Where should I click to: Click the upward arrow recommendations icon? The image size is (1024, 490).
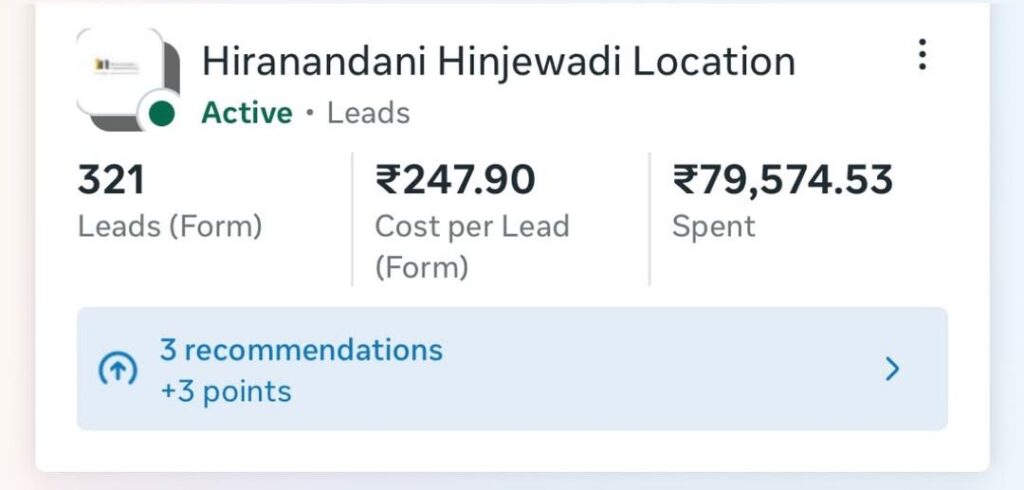[x=117, y=370]
